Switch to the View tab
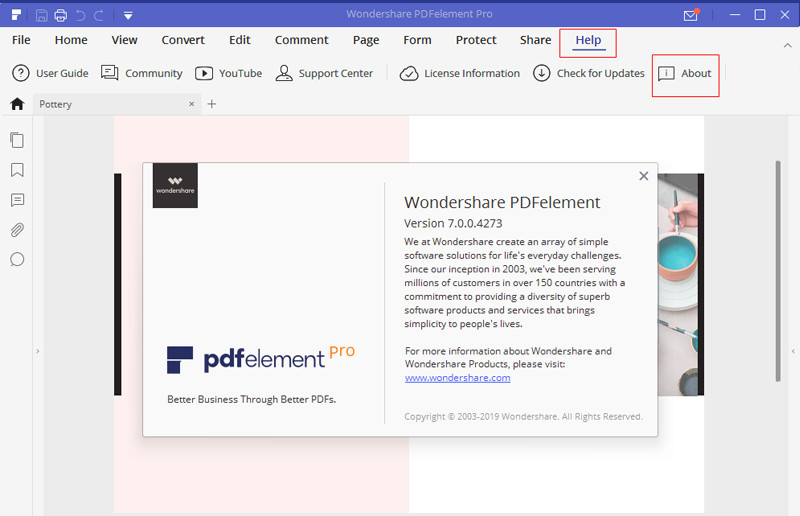Image resolution: width=800 pixels, height=516 pixels. click(124, 40)
